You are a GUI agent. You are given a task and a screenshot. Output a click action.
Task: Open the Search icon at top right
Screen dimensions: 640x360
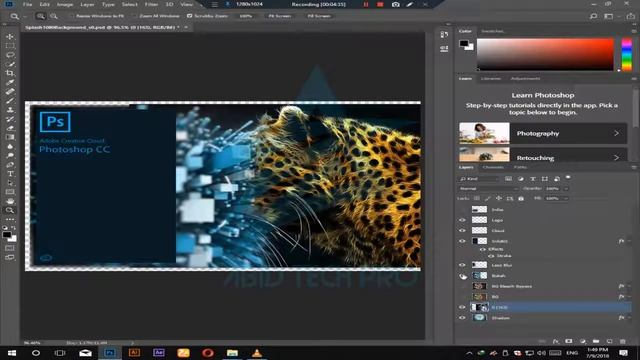coord(593,16)
